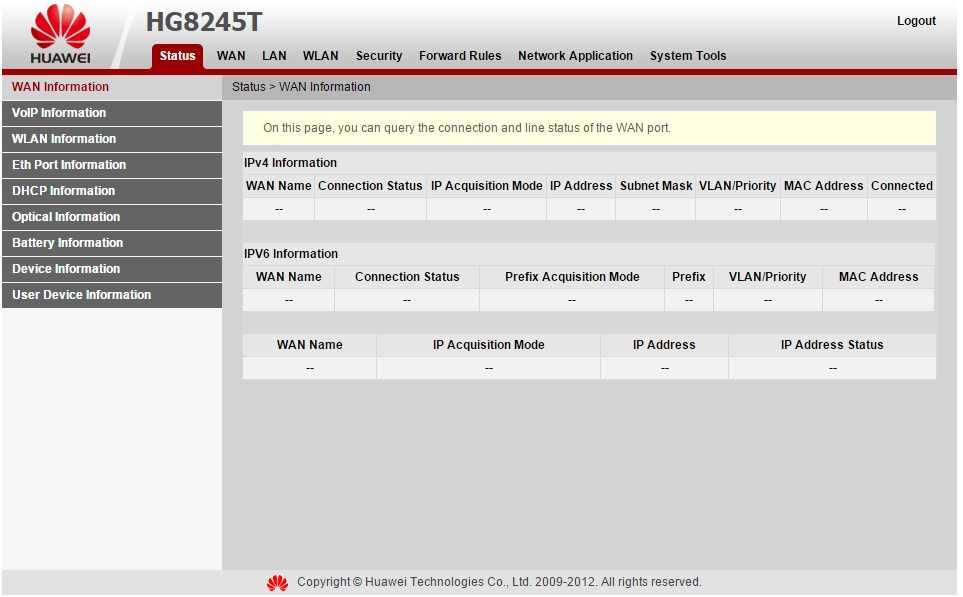Image resolution: width=963 pixels, height=597 pixels.
Task: View Device Information page
Action: click(112, 269)
